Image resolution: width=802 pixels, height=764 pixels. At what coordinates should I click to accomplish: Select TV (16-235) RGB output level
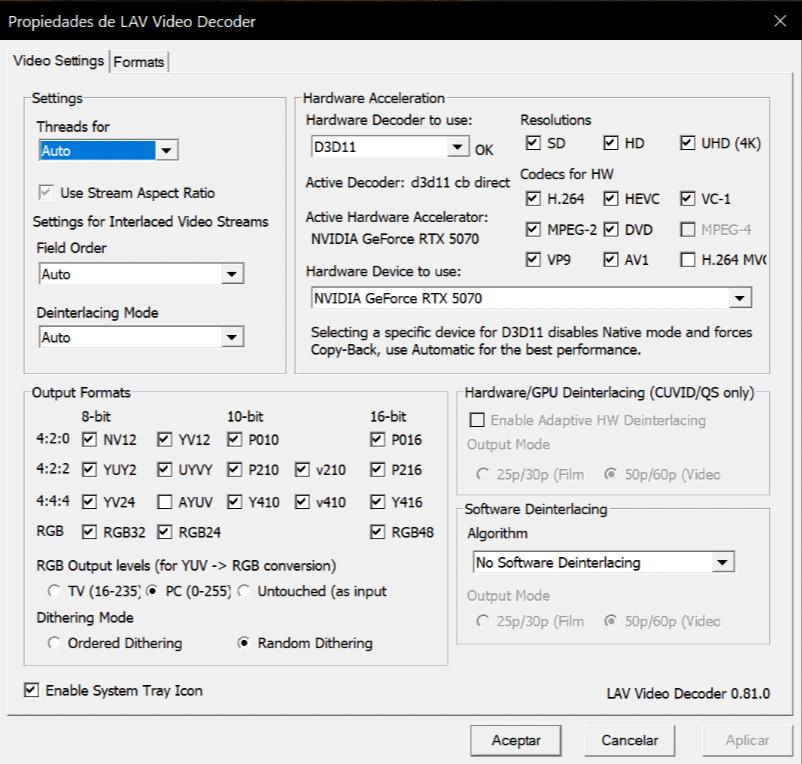point(55,591)
